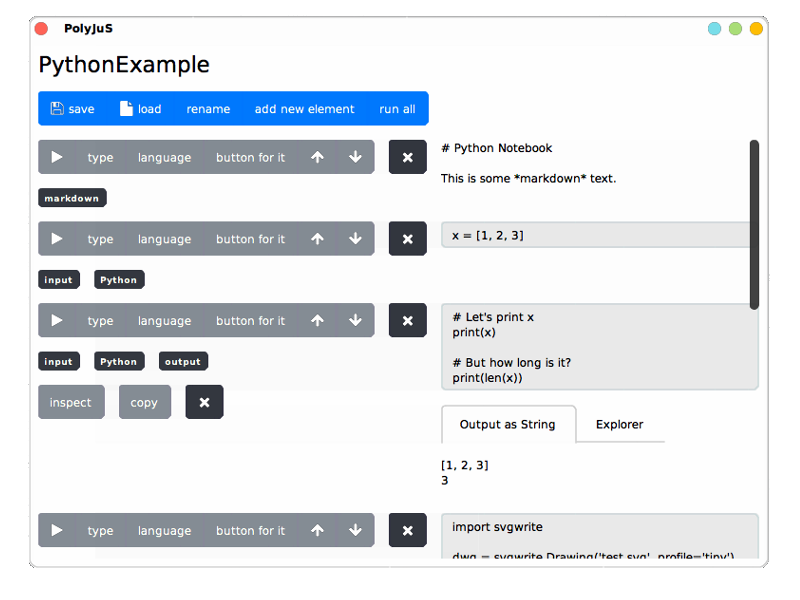Delete the markdown cell with X button
Image resolution: width=800 pixels, height=600 pixels.
click(407, 157)
